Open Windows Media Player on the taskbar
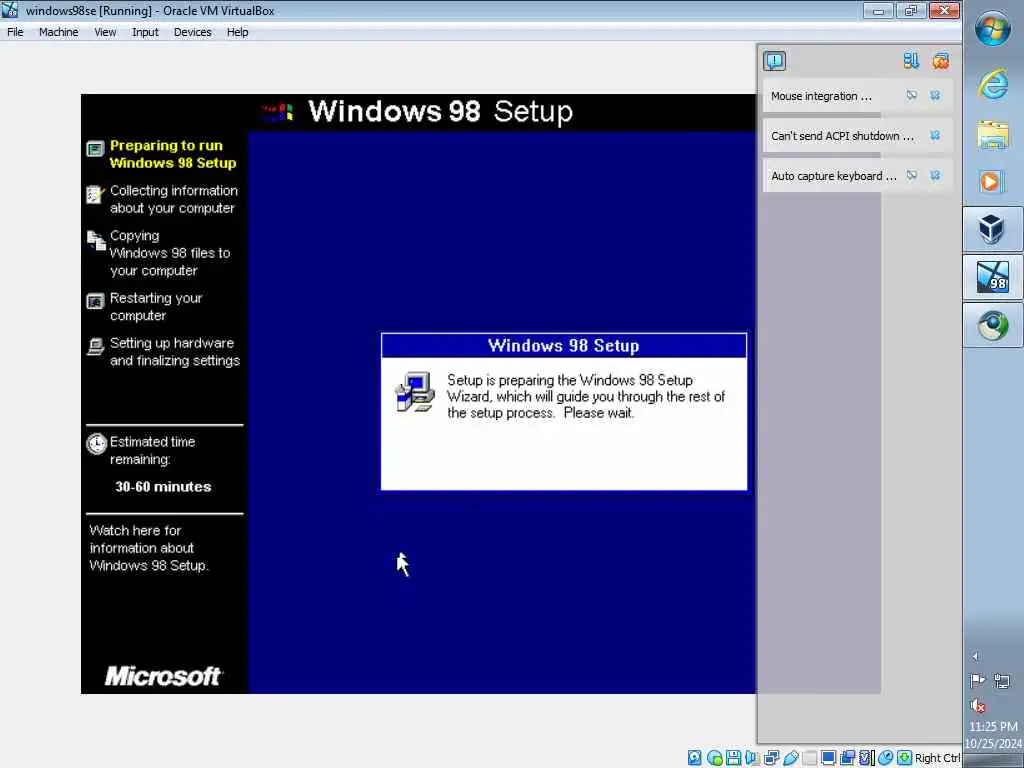Viewport: 1024px width, 768px height. pos(991,181)
